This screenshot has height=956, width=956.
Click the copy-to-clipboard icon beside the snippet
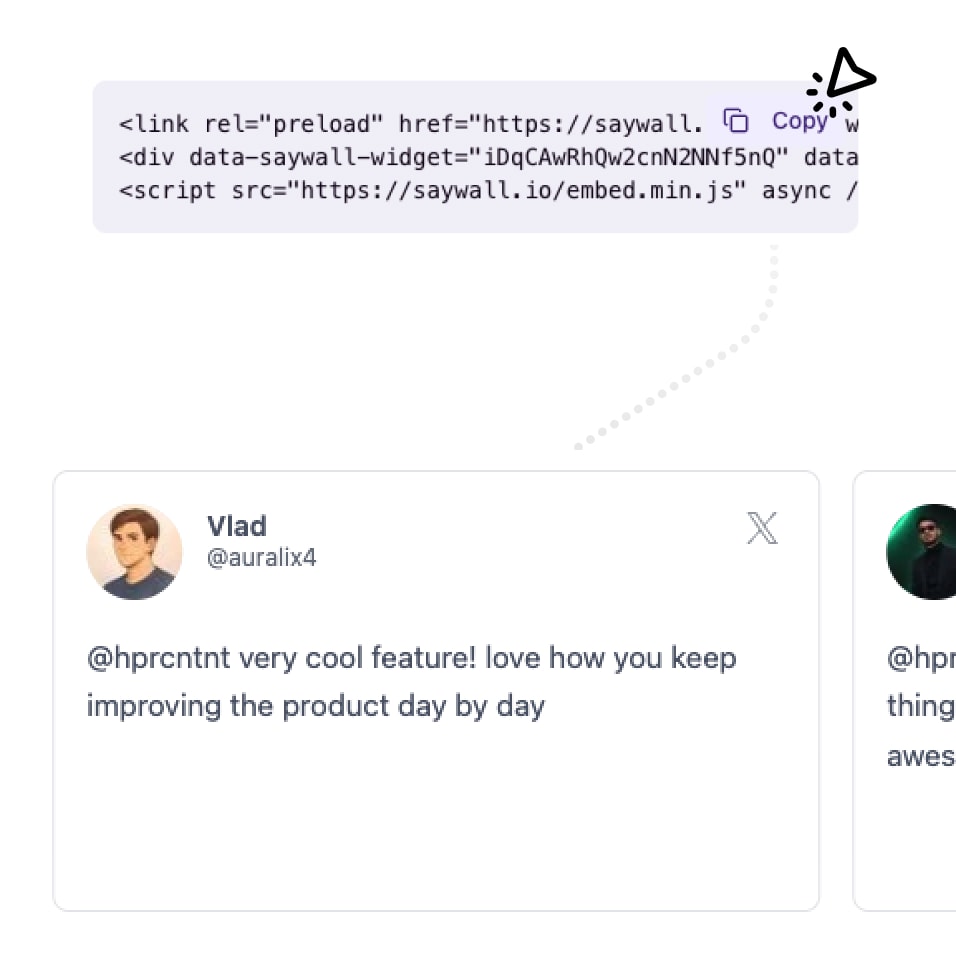[736, 120]
